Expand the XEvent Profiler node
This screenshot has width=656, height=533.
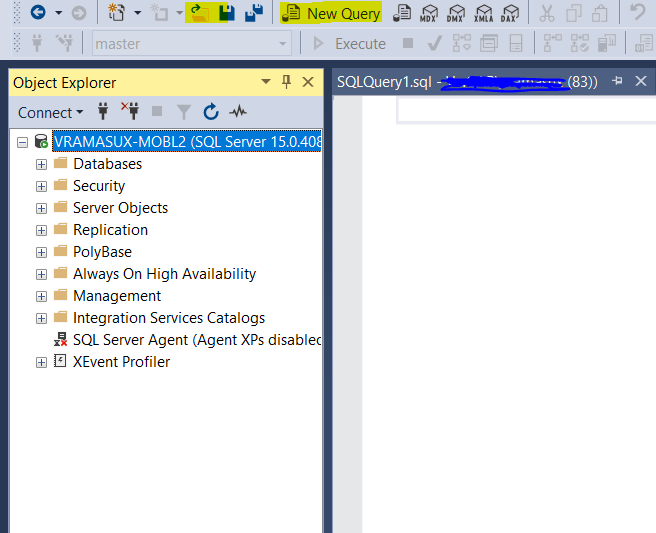[x=41, y=362]
